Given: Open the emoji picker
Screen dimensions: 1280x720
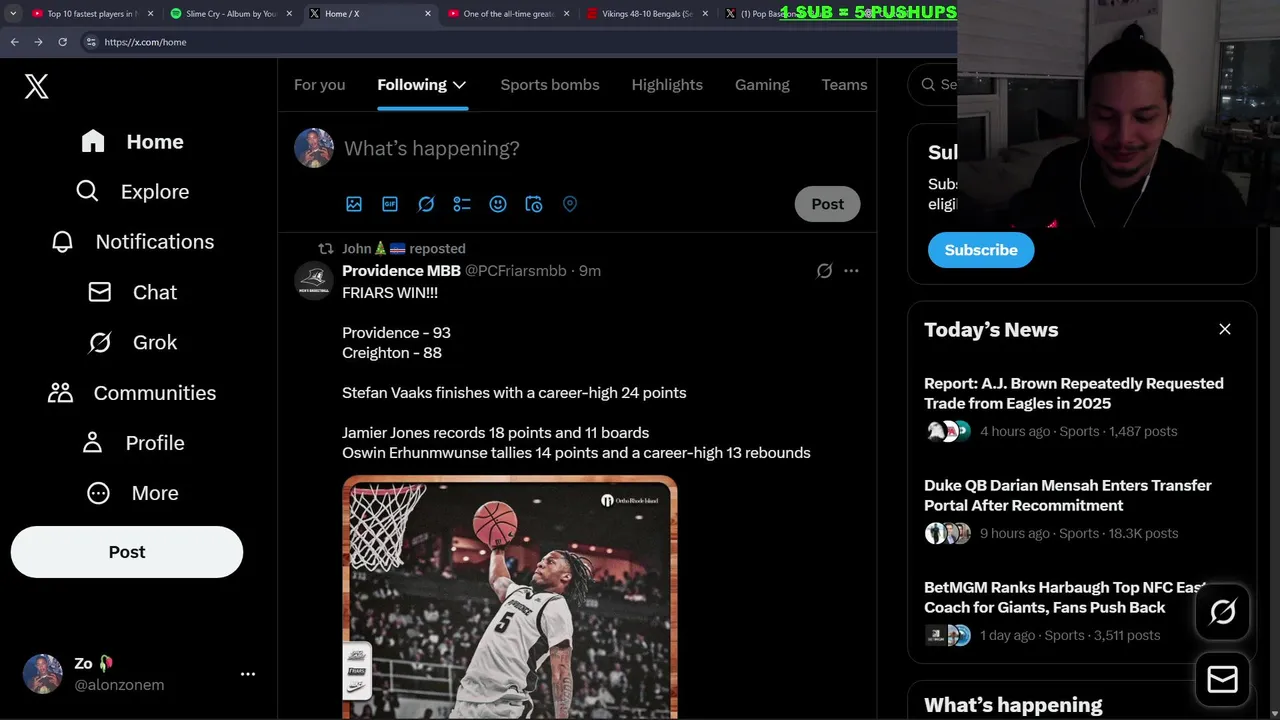Looking at the screenshot, I should pyautogui.click(x=498, y=204).
